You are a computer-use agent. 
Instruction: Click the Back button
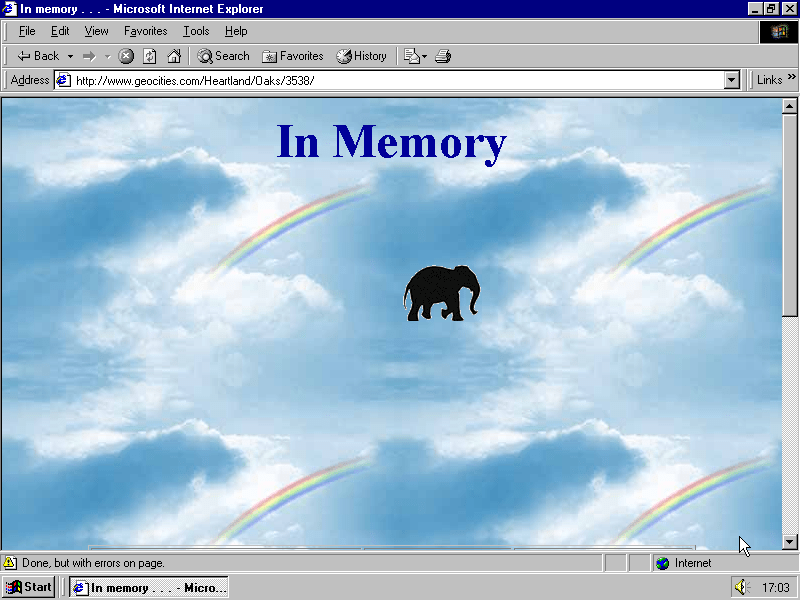(38, 56)
